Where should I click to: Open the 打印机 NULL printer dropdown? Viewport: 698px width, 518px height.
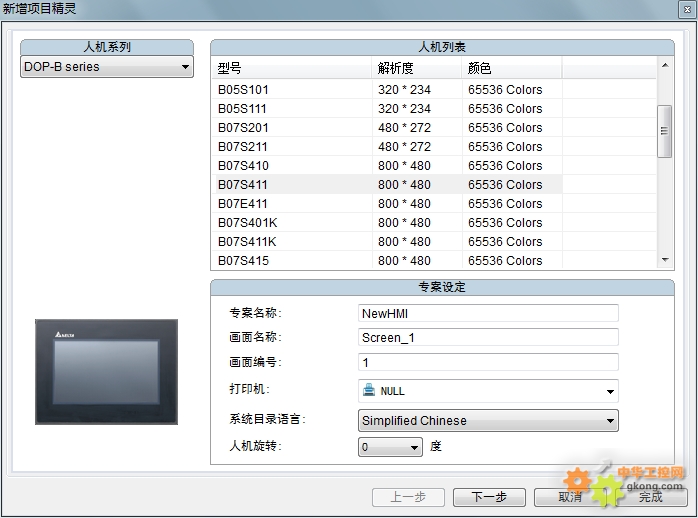coord(488,391)
